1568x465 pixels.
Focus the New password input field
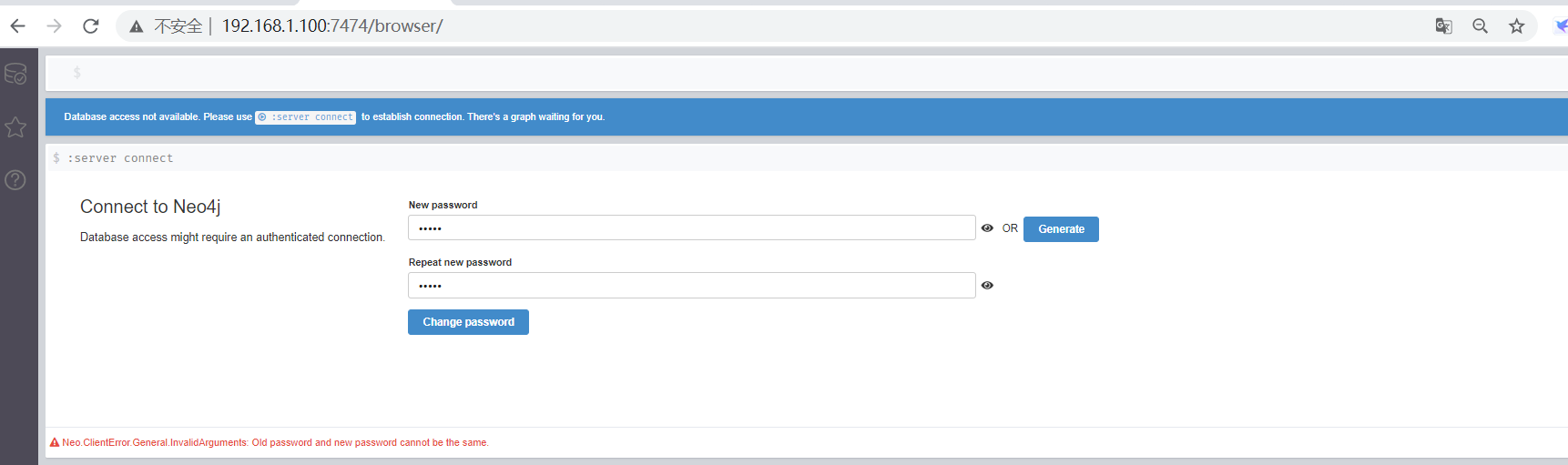click(692, 227)
